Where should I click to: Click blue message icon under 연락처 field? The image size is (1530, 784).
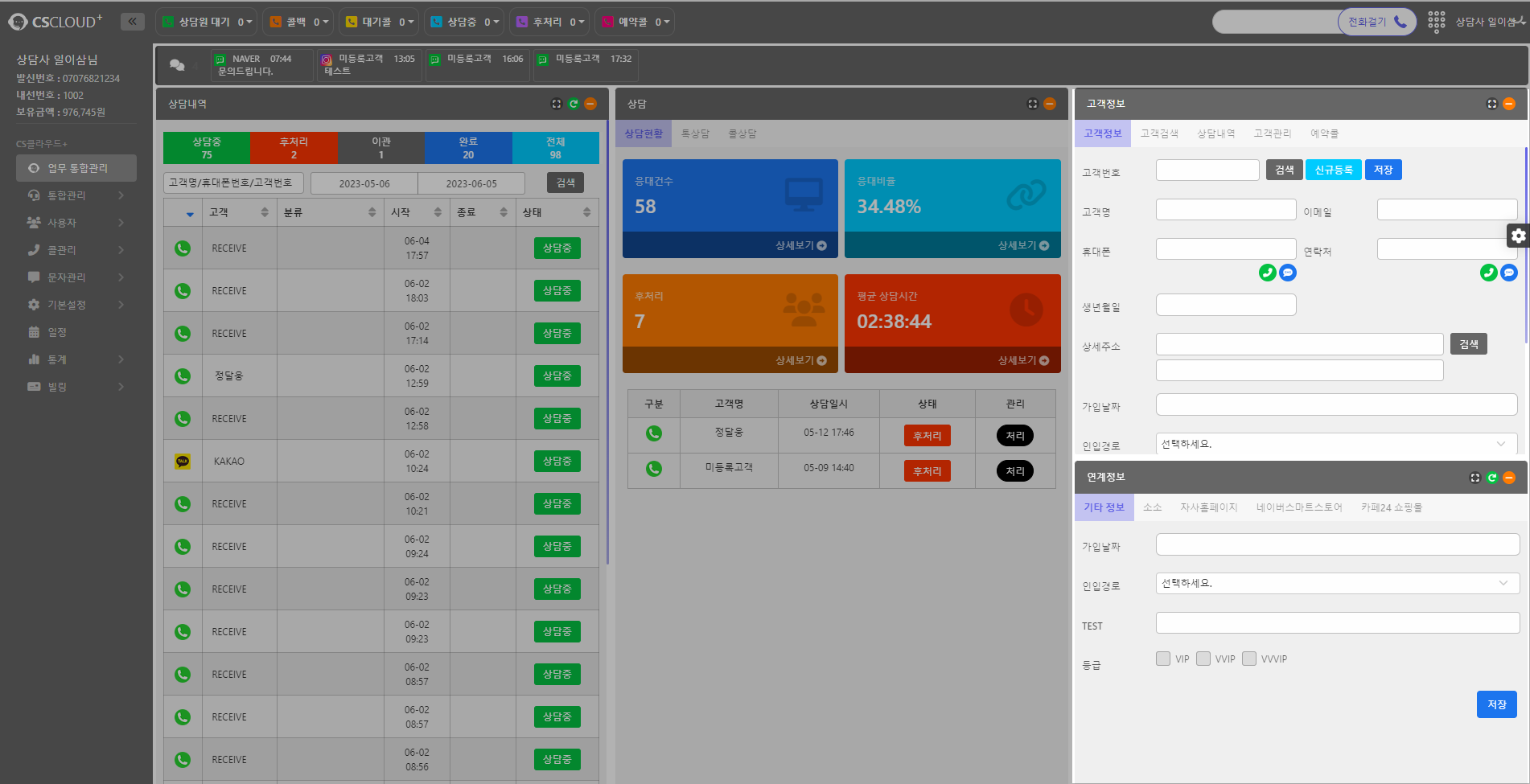point(1508,273)
